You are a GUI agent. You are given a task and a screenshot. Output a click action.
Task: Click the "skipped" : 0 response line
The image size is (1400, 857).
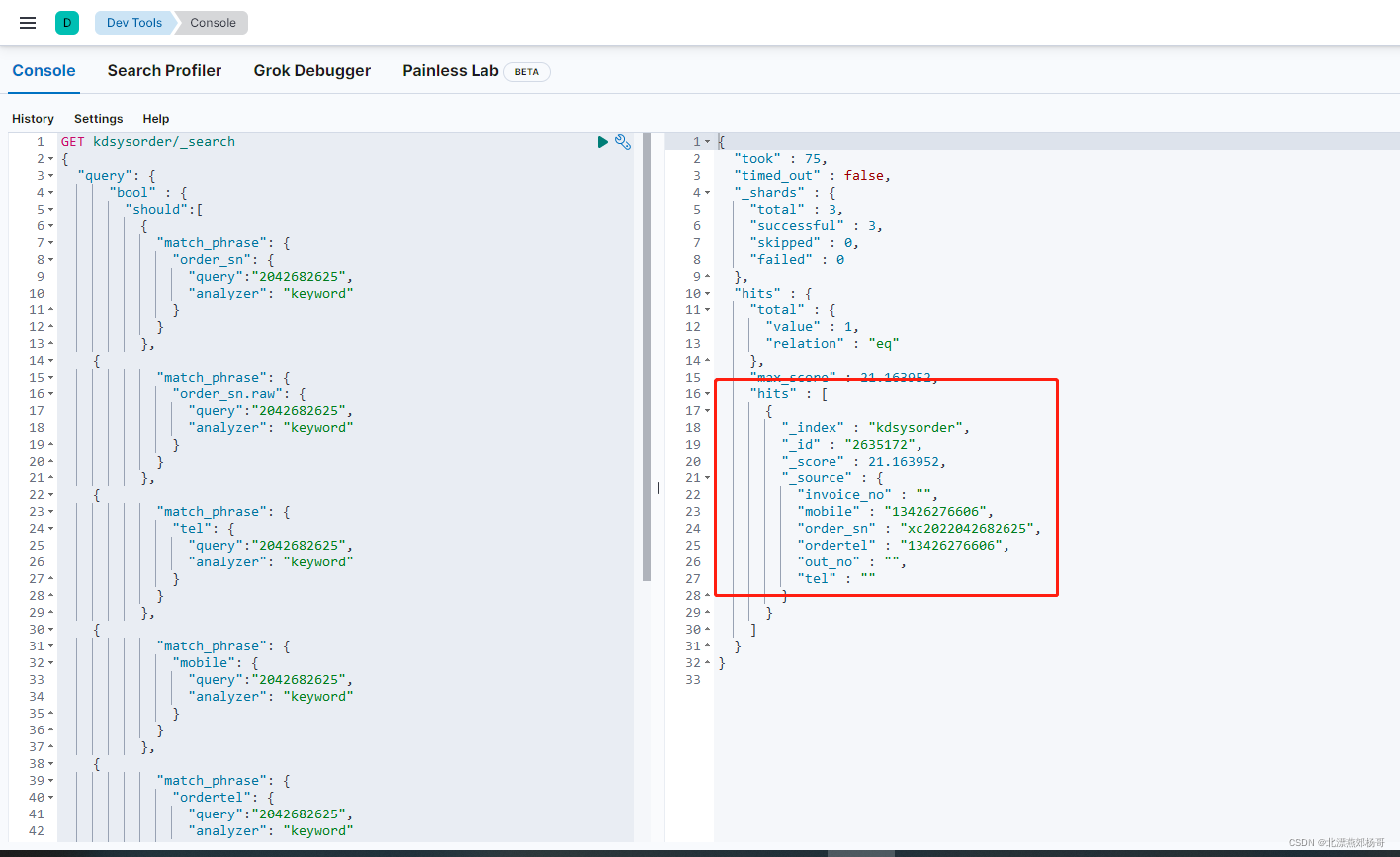tap(804, 243)
